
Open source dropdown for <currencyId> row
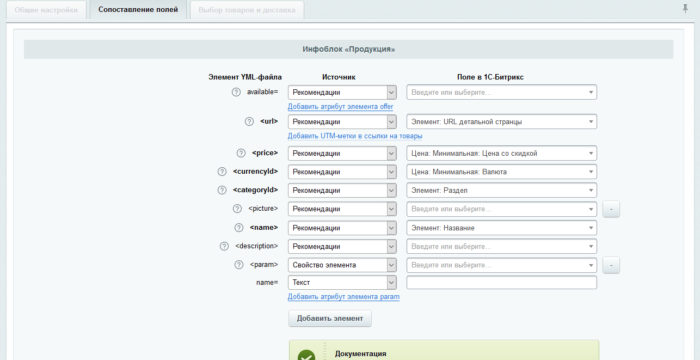click(x=342, y=172)
